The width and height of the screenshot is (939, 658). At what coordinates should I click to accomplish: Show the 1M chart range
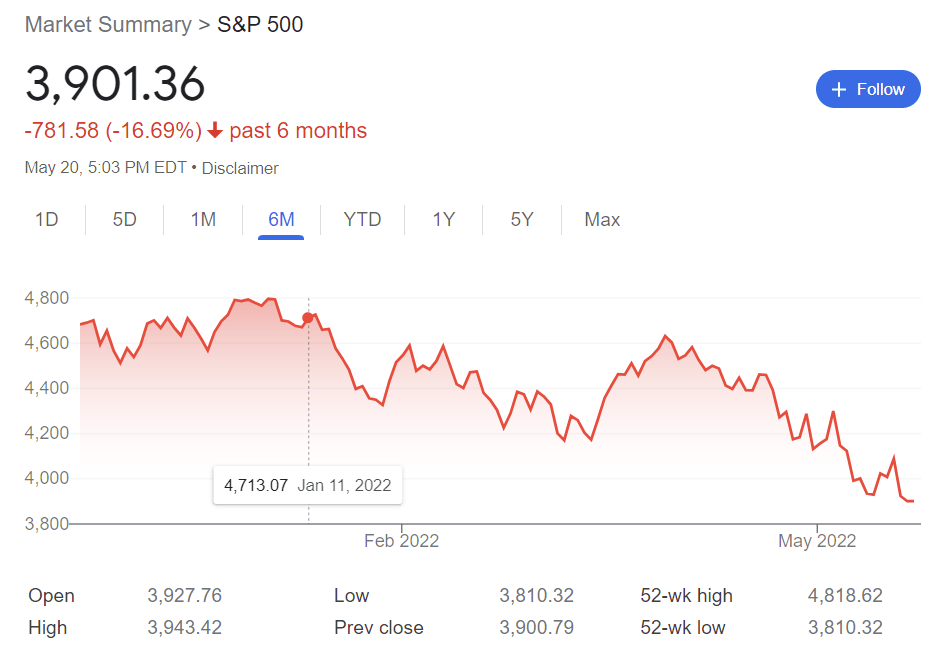click(x=203, y=219)
